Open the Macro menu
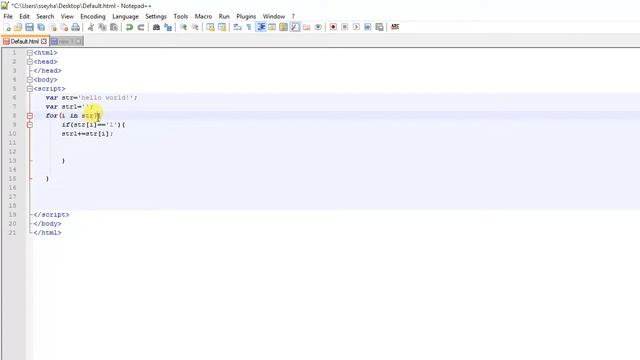Screen dimensions: 640x360 point(203,16)
